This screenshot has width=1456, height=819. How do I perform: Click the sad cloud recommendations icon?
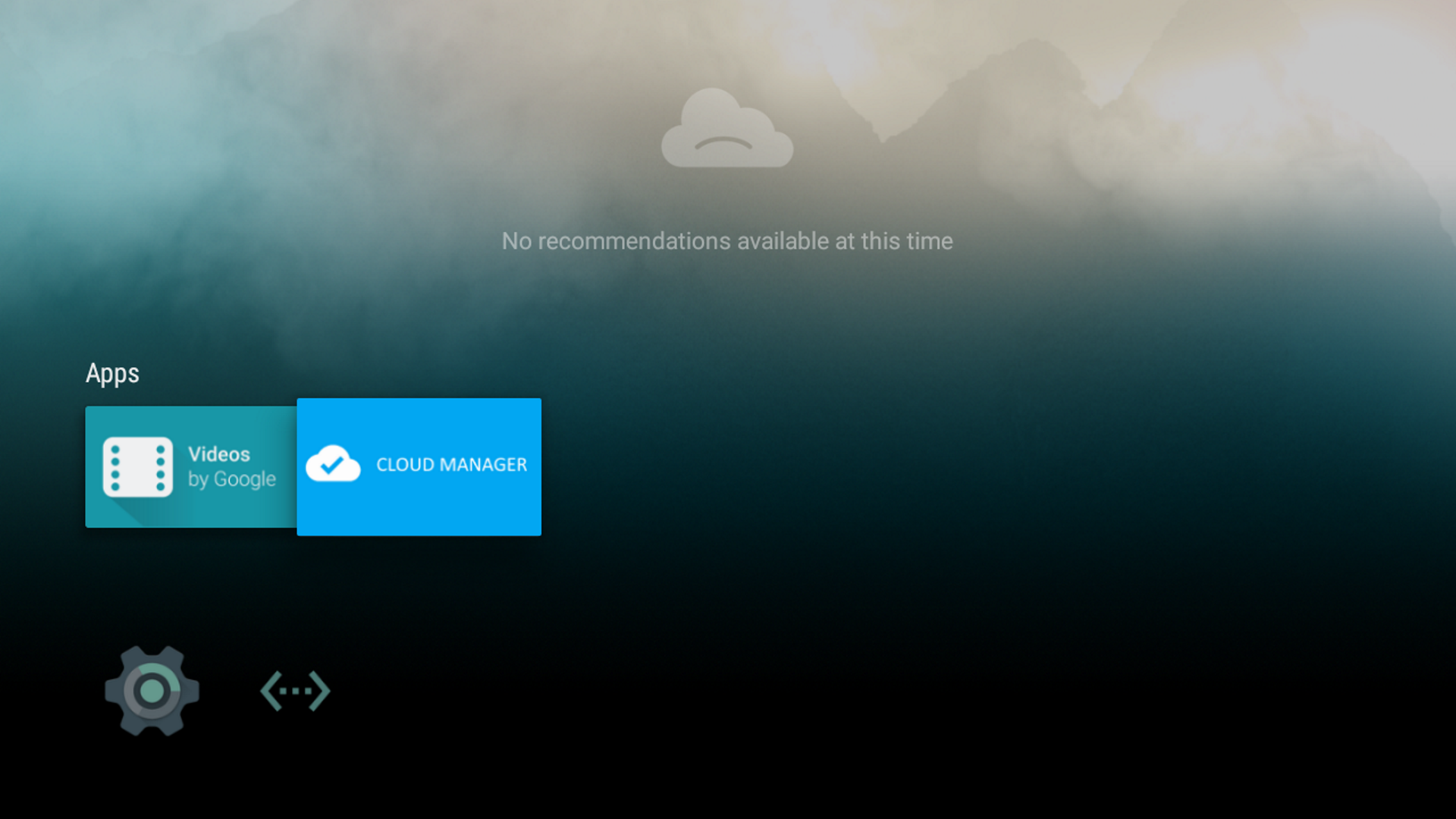(726, 129)
